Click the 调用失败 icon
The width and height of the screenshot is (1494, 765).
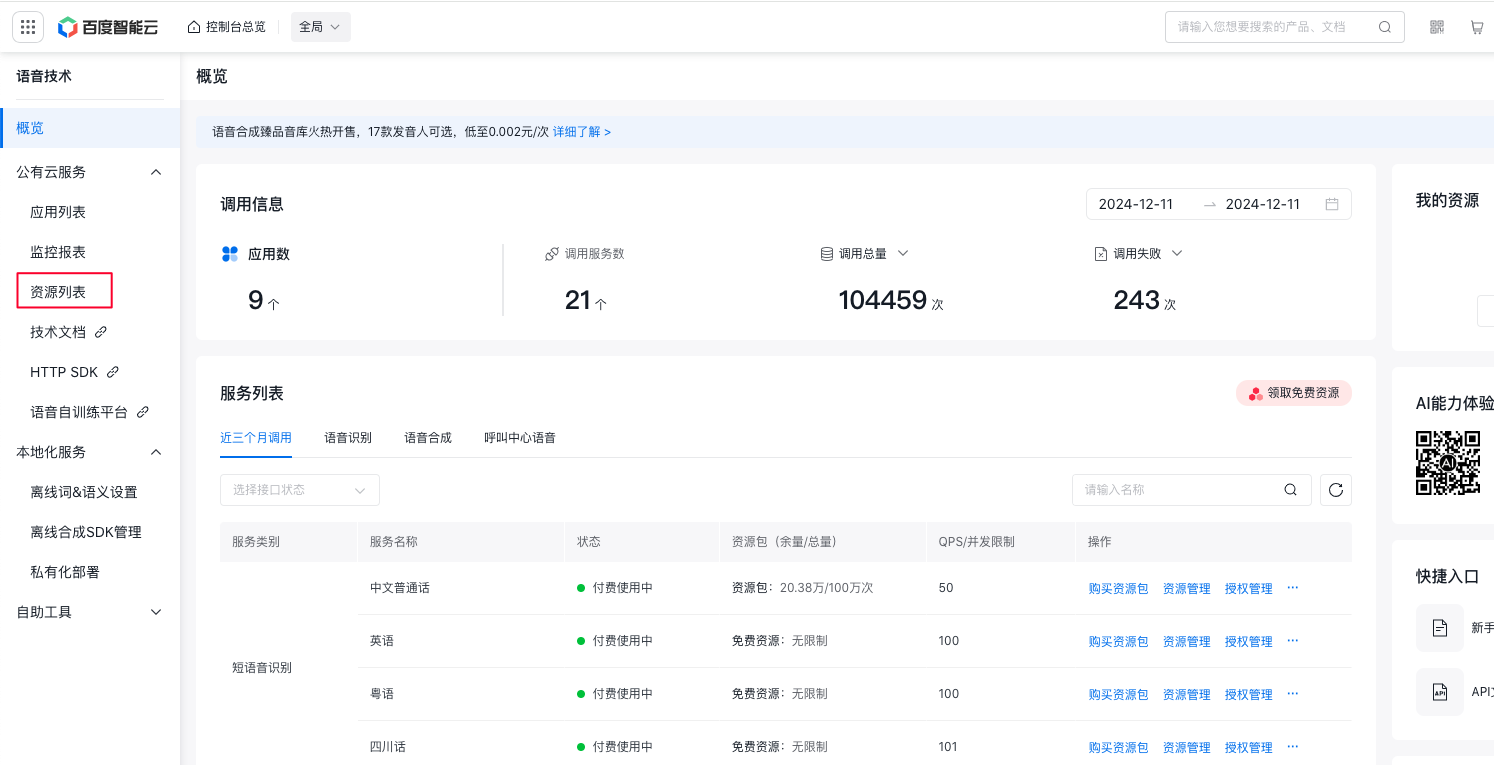[x=1101, y=254]
